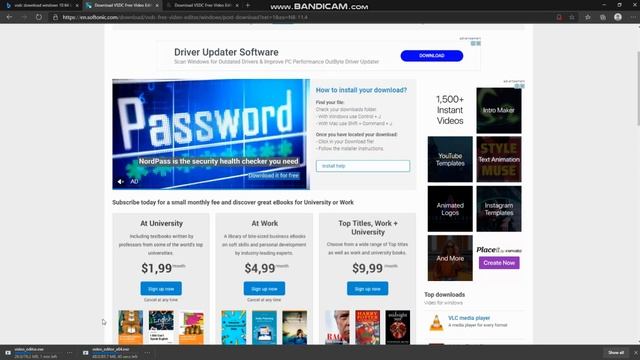
Task: Click the address bar URL
Action: click(185, 17)
